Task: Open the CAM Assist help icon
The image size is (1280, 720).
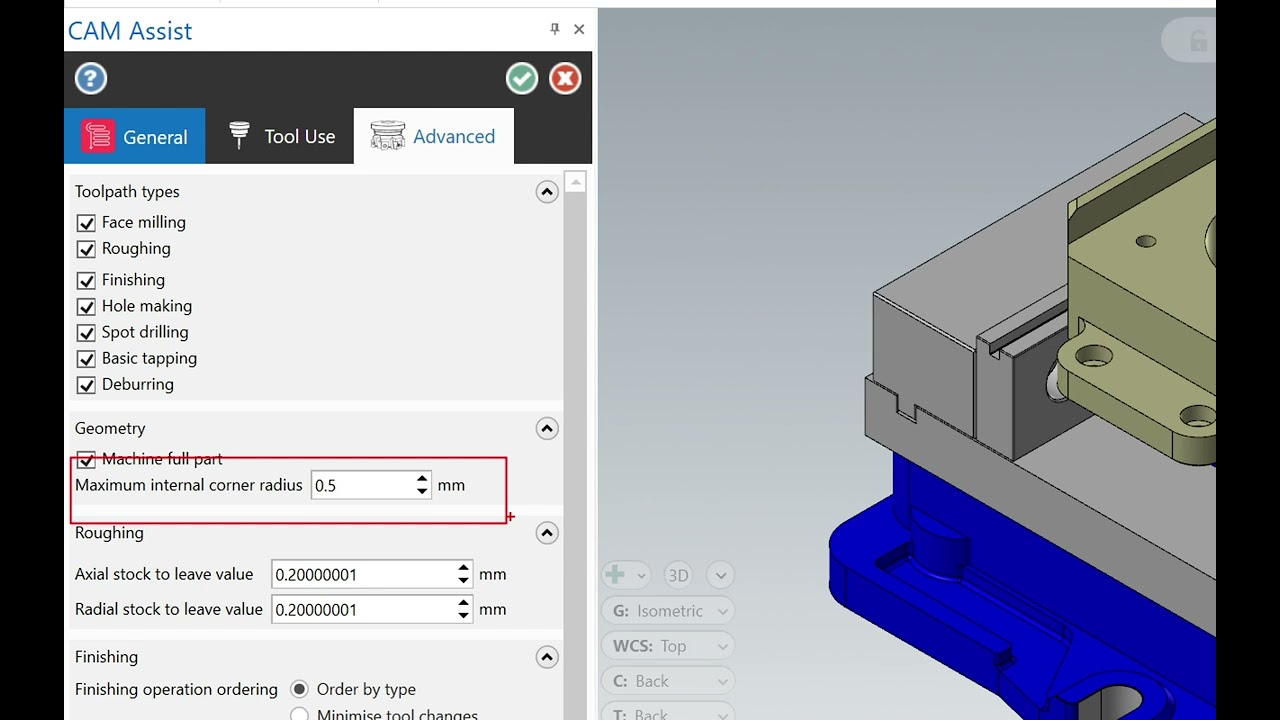Action: [91, 79]
